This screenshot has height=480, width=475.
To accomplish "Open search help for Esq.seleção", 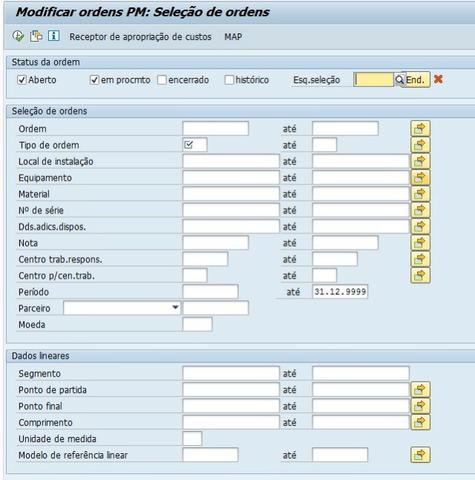I will [x=399, y=80].
